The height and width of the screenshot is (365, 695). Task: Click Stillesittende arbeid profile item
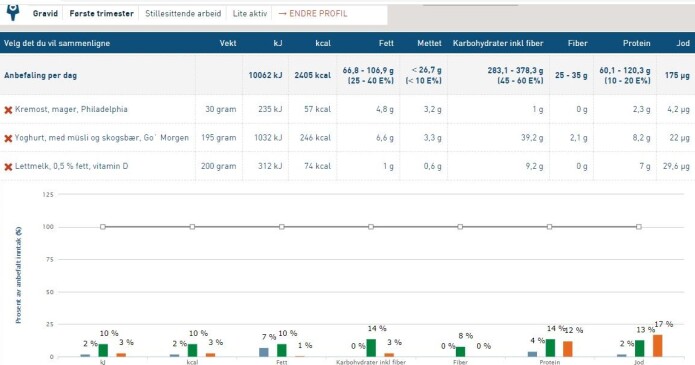(x=183, y=14)
